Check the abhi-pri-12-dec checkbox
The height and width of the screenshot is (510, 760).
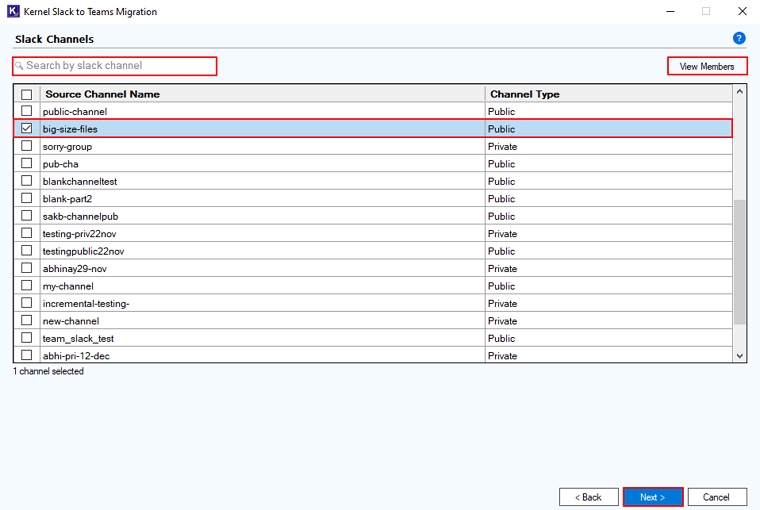pyautogui.click(x=27, y=355)
